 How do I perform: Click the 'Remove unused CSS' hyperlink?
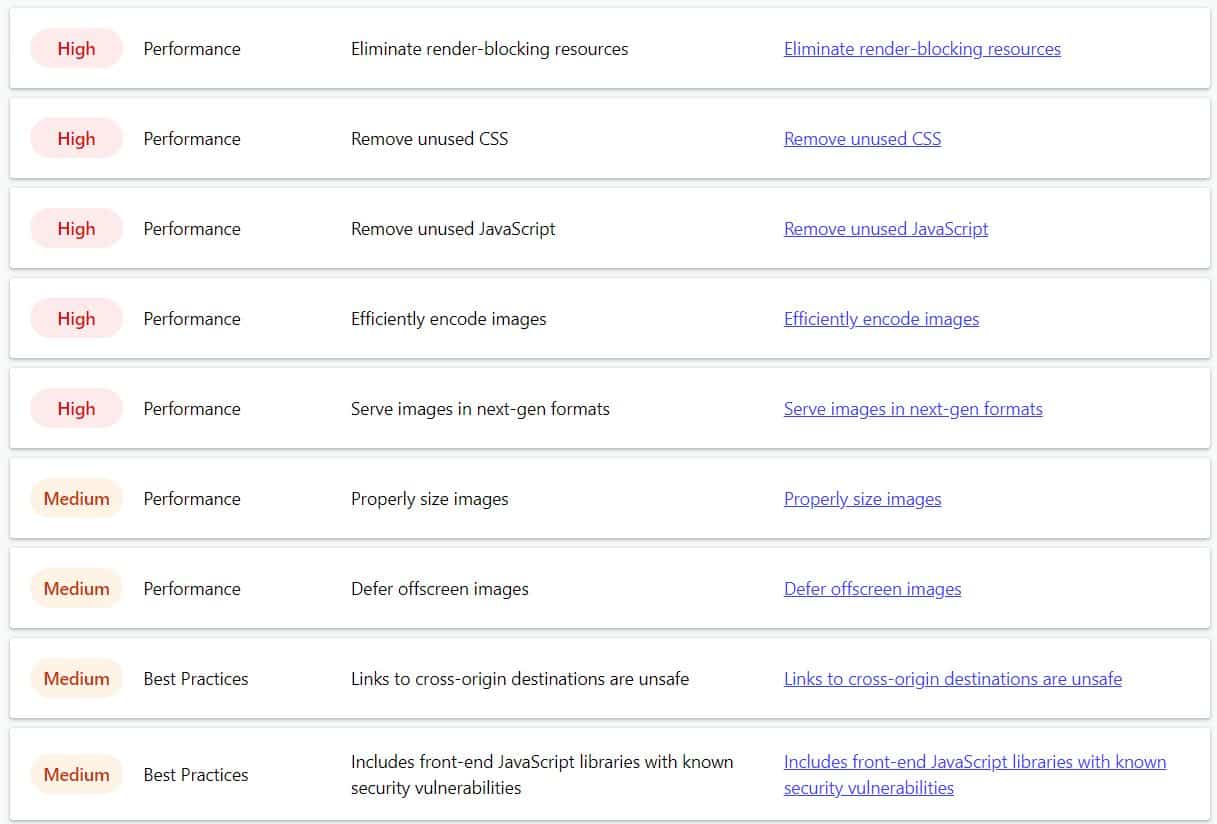click(x=862, y=139)
